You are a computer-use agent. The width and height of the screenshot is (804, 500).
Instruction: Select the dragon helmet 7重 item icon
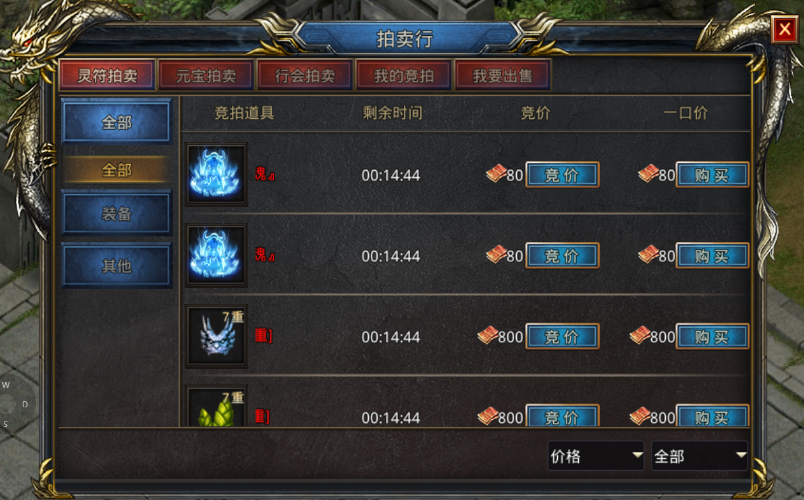(x=216, y=336)
